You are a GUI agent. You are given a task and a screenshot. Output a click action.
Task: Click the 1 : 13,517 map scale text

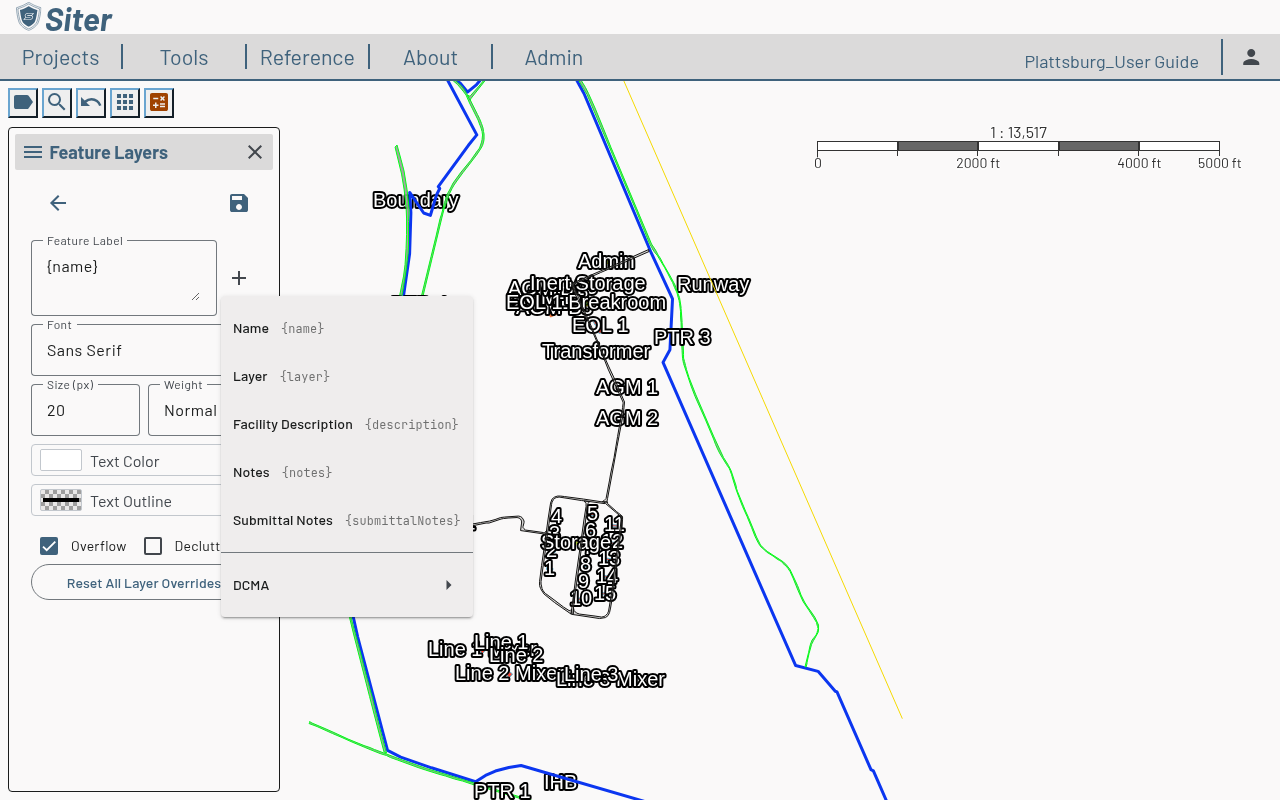[x=1018, y=133]
